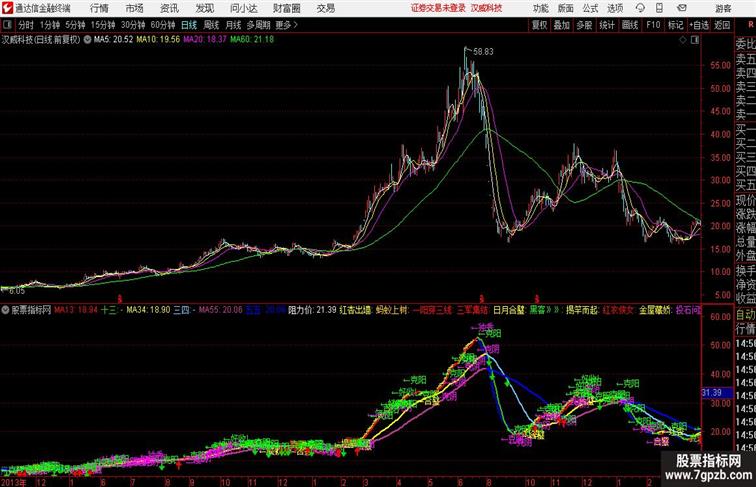Click the 金屋藏娇 indicator label
Image resolution: width=756 pixels, height=487 pixels.
[655, 310]
